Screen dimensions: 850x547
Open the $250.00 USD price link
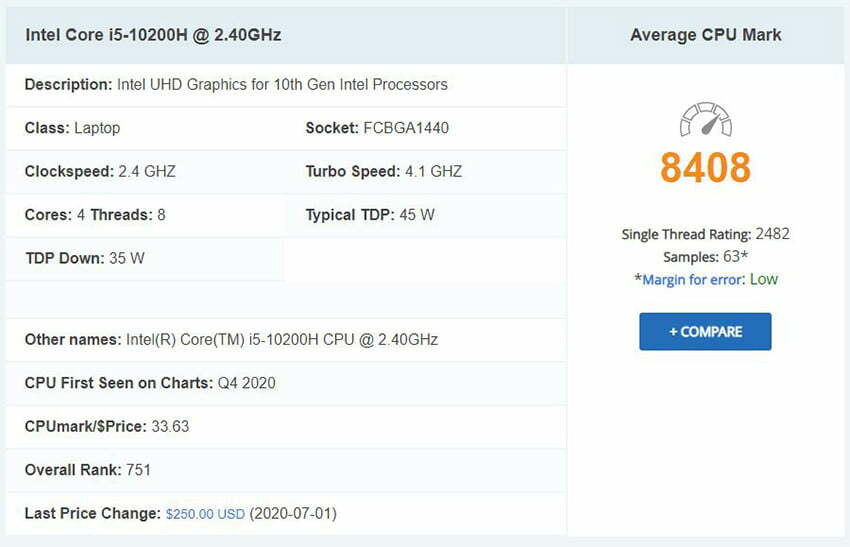pos(205,514)
